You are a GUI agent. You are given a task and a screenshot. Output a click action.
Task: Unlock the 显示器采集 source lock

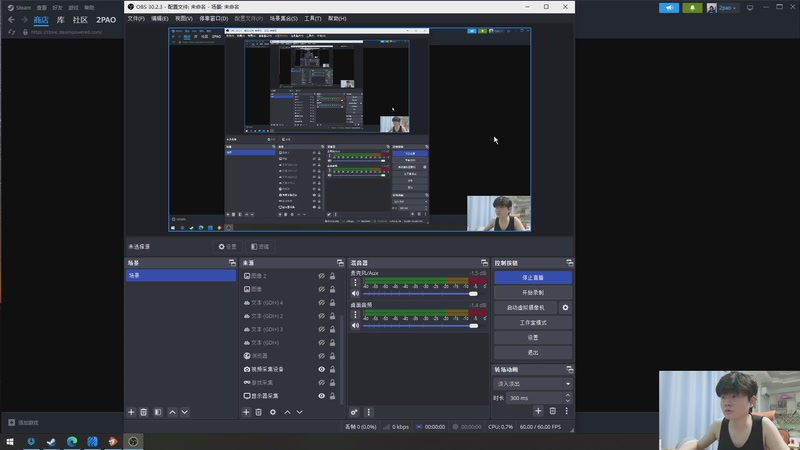[333, 395]
